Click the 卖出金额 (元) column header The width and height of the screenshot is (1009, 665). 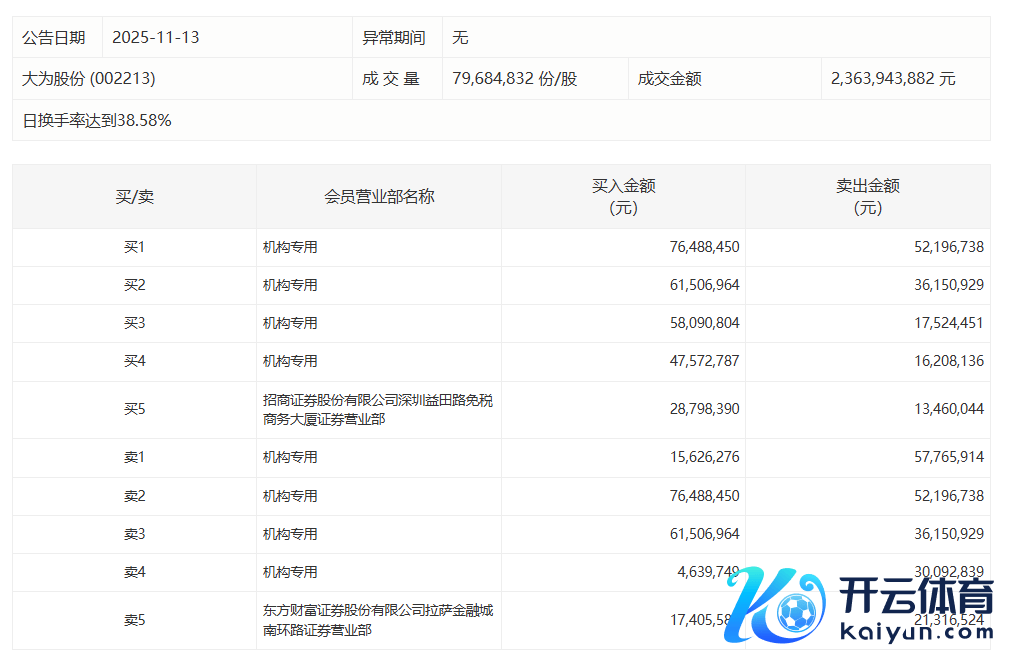(x=867, y=197)
